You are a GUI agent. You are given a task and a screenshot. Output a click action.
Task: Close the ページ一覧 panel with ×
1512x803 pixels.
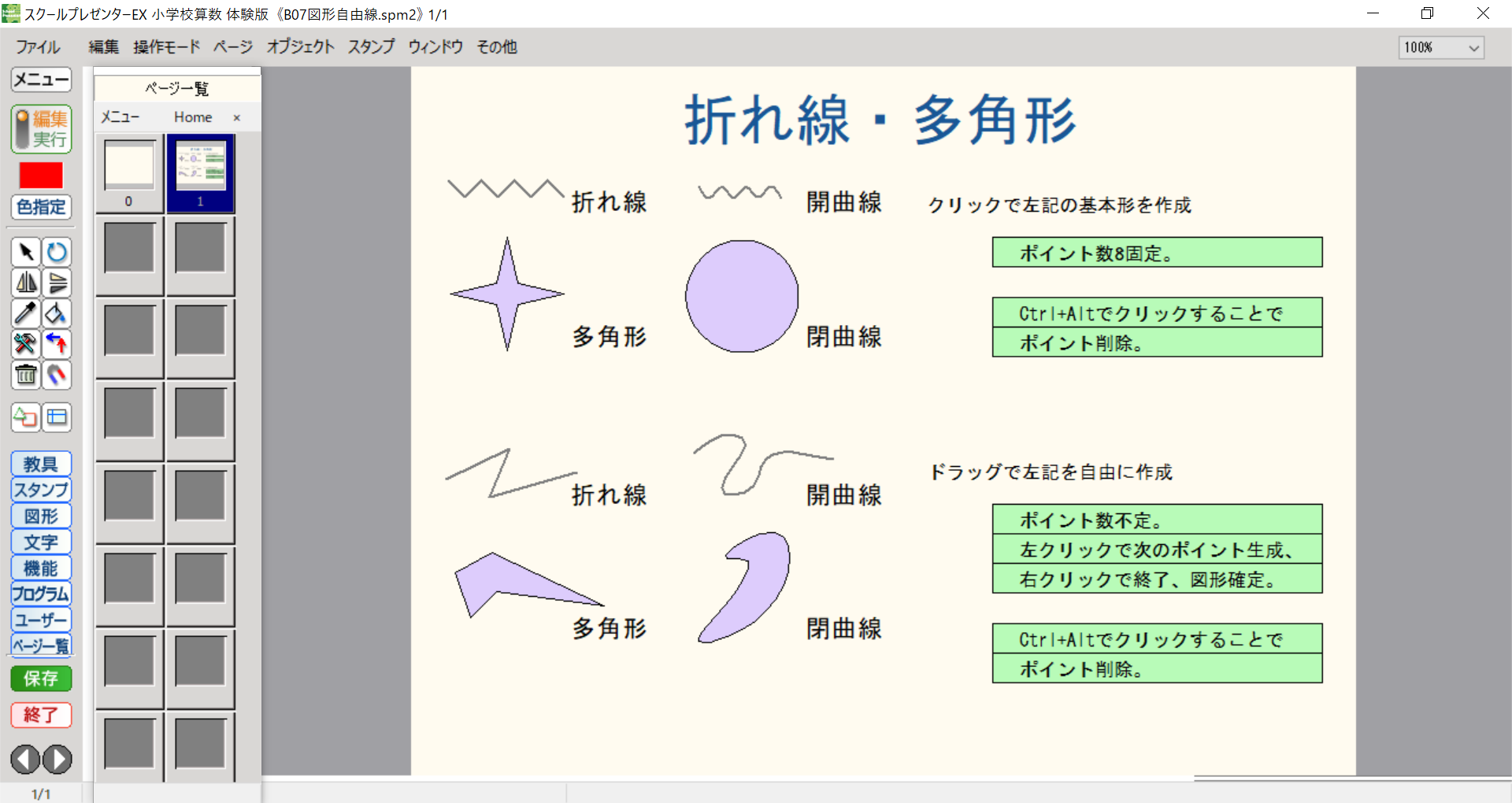(236, 117)
